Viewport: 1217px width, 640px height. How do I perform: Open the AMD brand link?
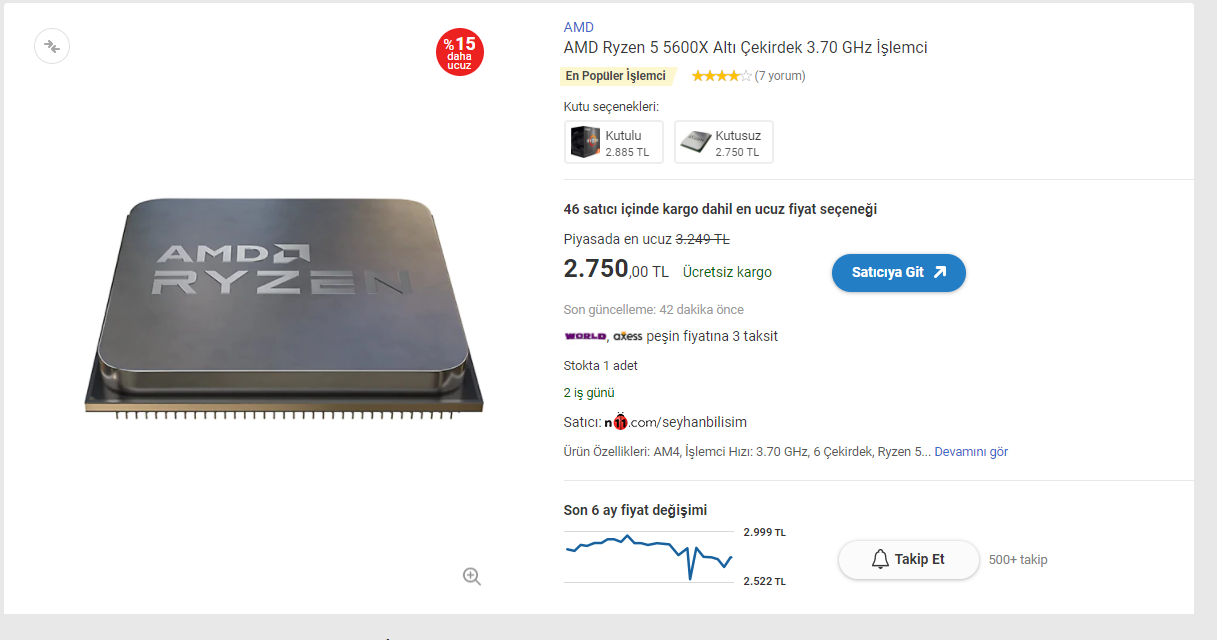[x=578, y=27]
